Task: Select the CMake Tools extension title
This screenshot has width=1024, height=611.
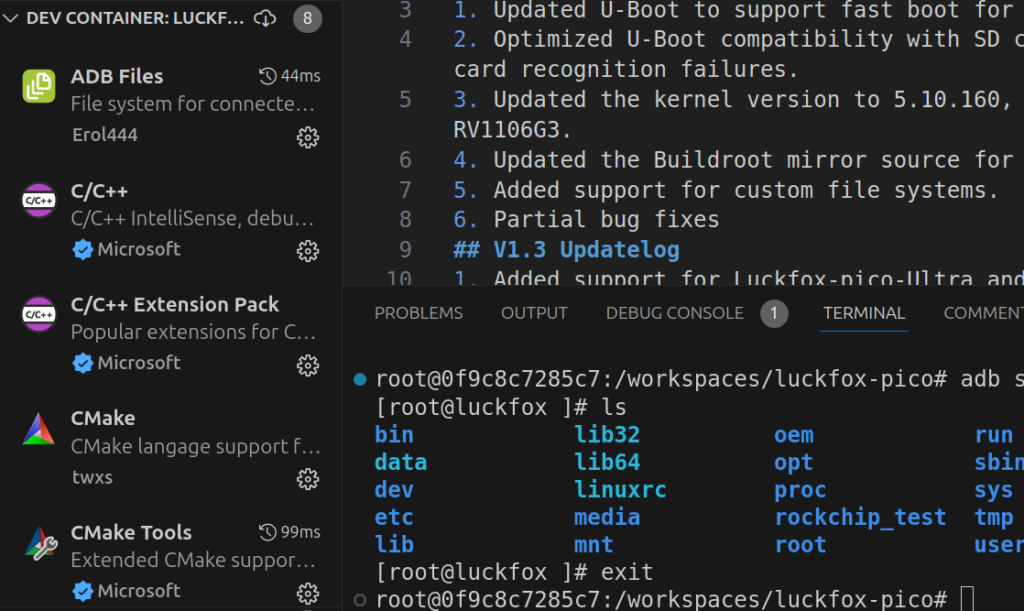Action: coord(131,533)
